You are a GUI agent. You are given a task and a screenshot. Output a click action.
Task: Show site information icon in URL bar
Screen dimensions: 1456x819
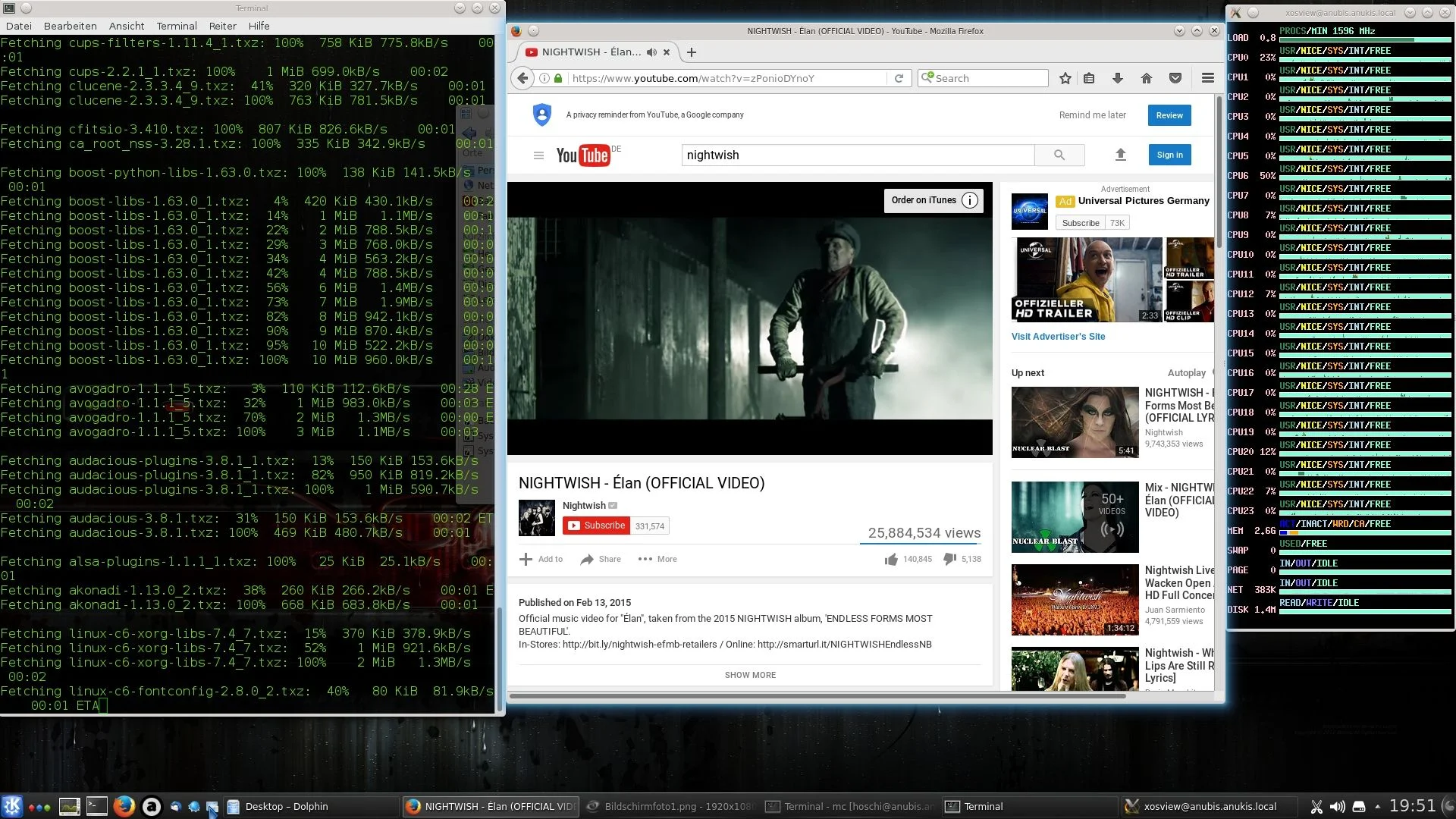coord(544,78)
